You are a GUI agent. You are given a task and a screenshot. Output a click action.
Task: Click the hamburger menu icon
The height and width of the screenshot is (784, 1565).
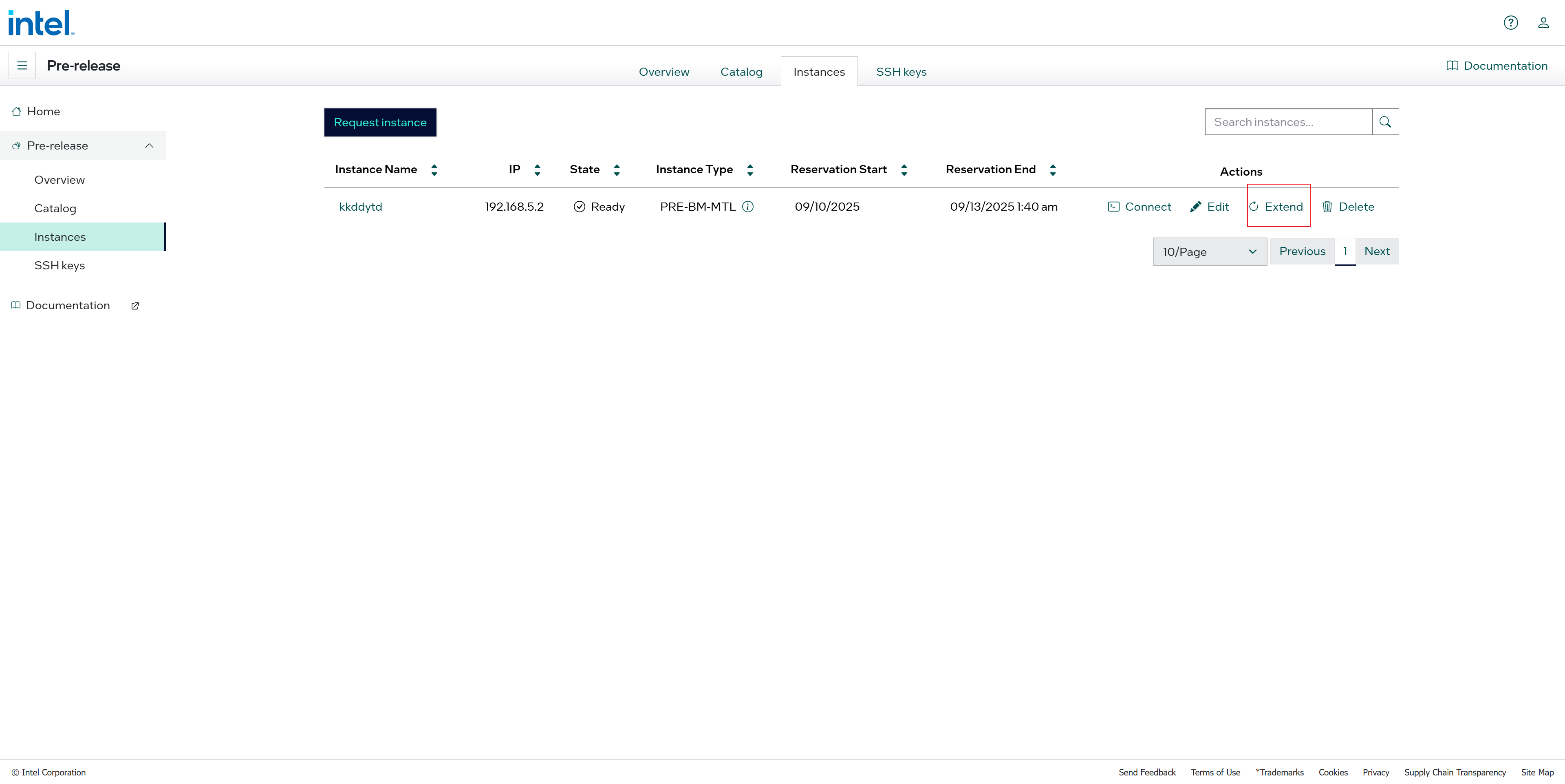pos(22,66)
